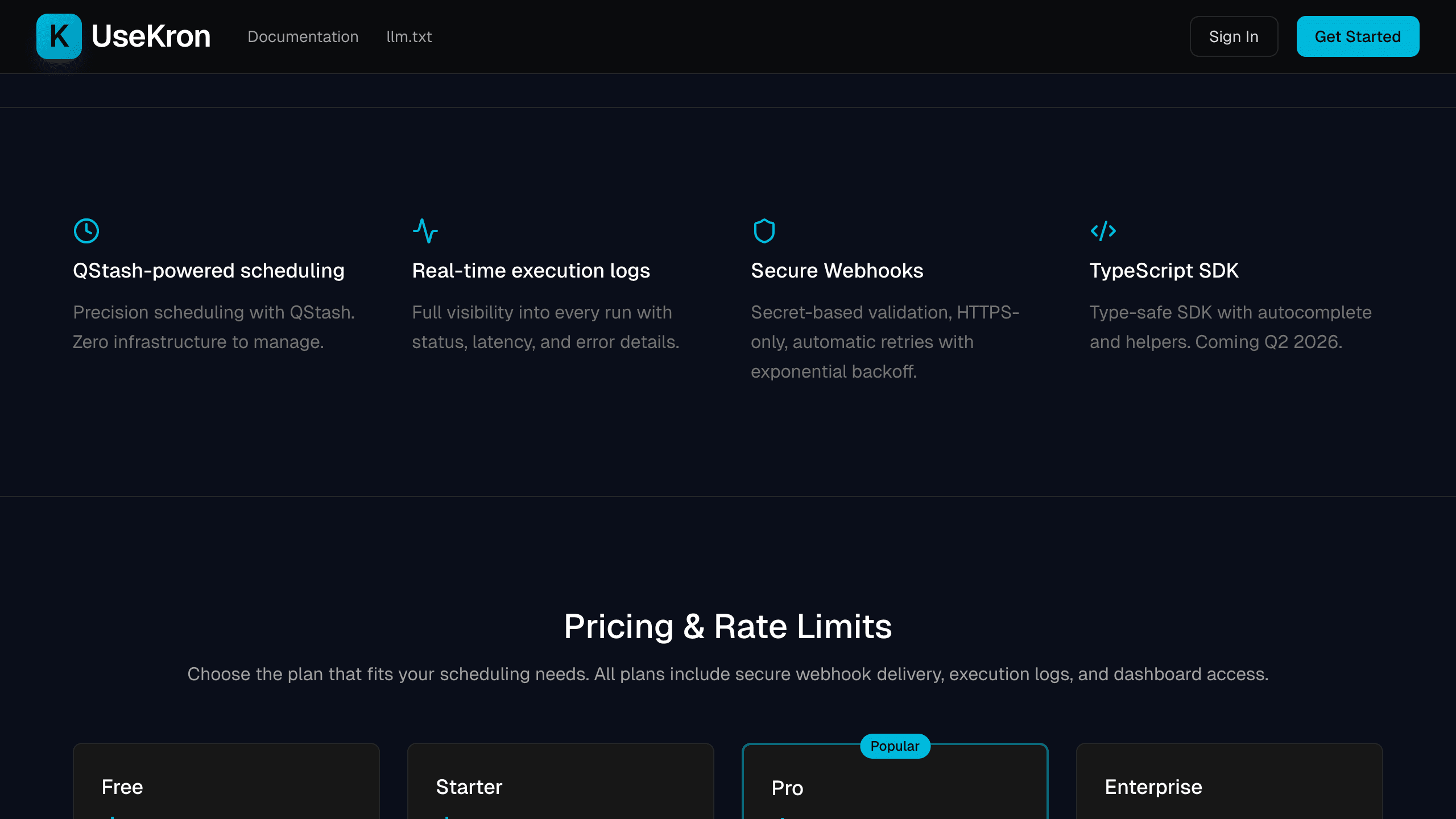Select the TypeScript SDK heading
This screenshot has width=1456, height=819.
[1164, 271]
